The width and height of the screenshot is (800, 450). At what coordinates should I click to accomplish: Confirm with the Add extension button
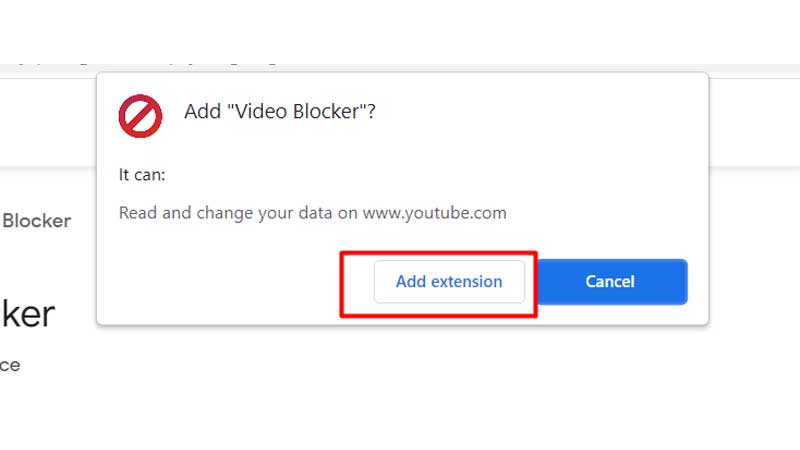click(x=449, y=282)
